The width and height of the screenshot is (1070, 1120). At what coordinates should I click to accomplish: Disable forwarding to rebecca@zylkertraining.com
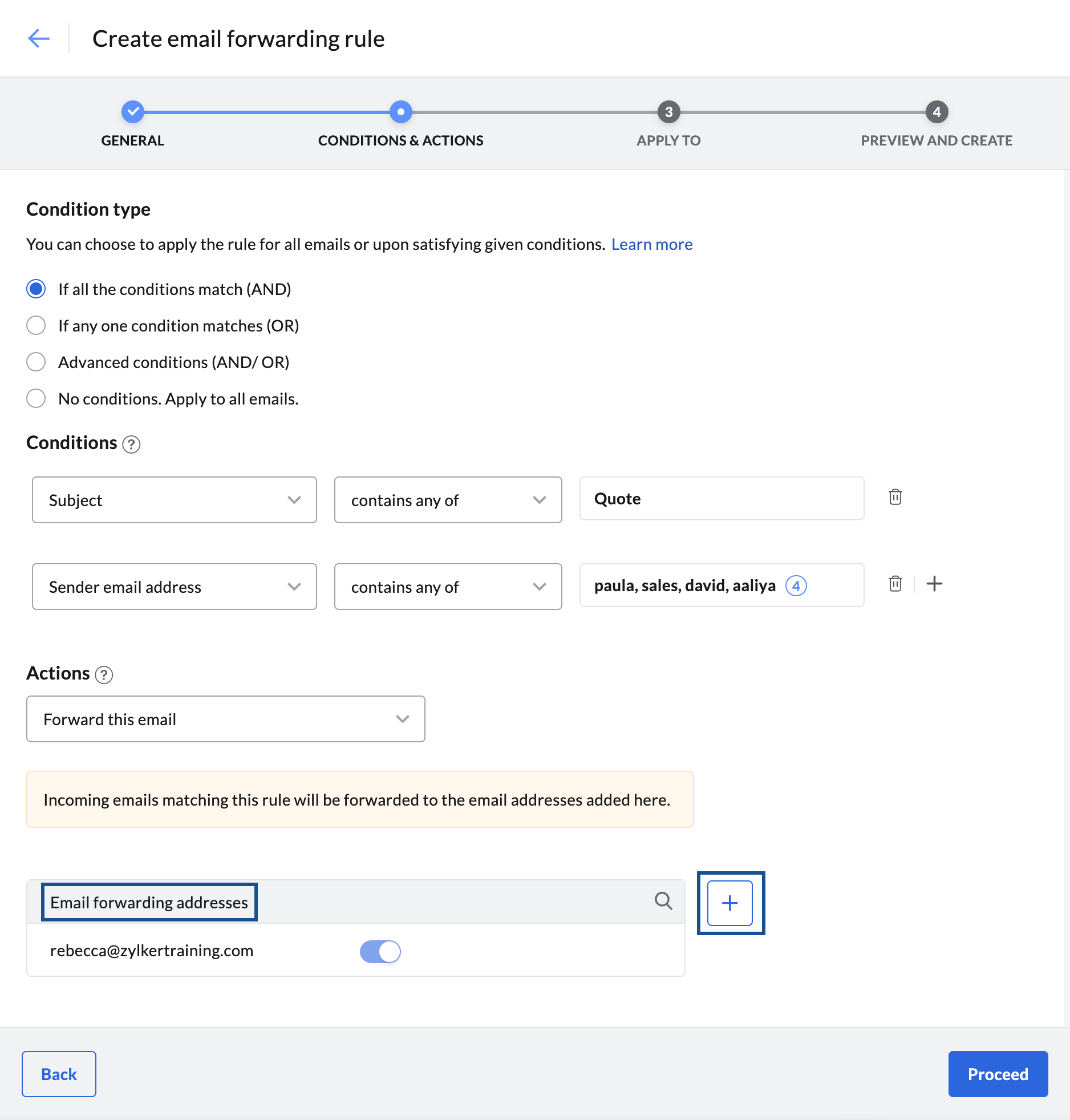(380, 951)
